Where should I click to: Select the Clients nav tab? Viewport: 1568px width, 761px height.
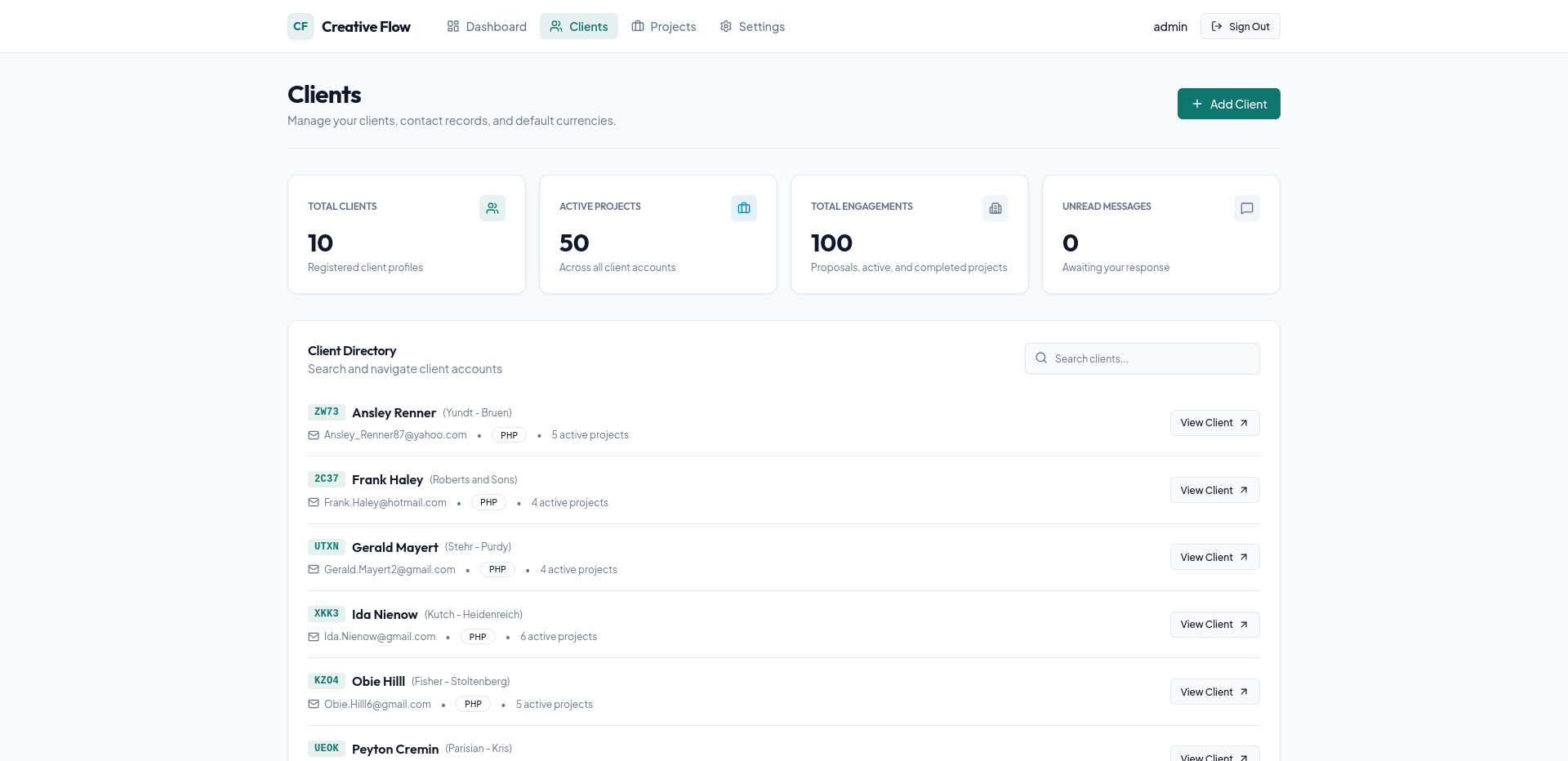(x=579, y=26)
